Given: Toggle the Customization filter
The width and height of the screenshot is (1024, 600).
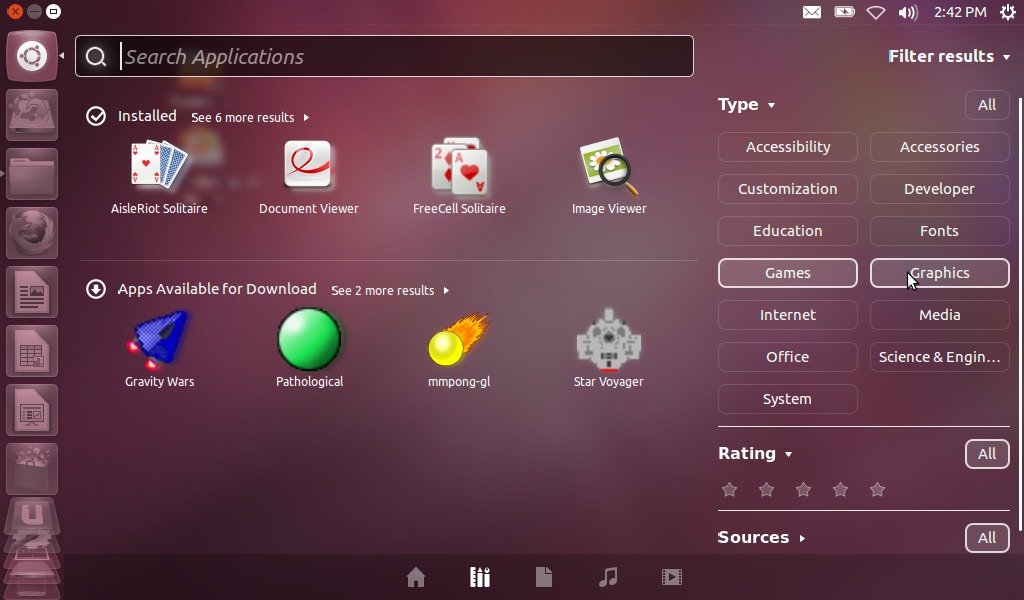Looking at the screenshot, I should tap(788, 189).
